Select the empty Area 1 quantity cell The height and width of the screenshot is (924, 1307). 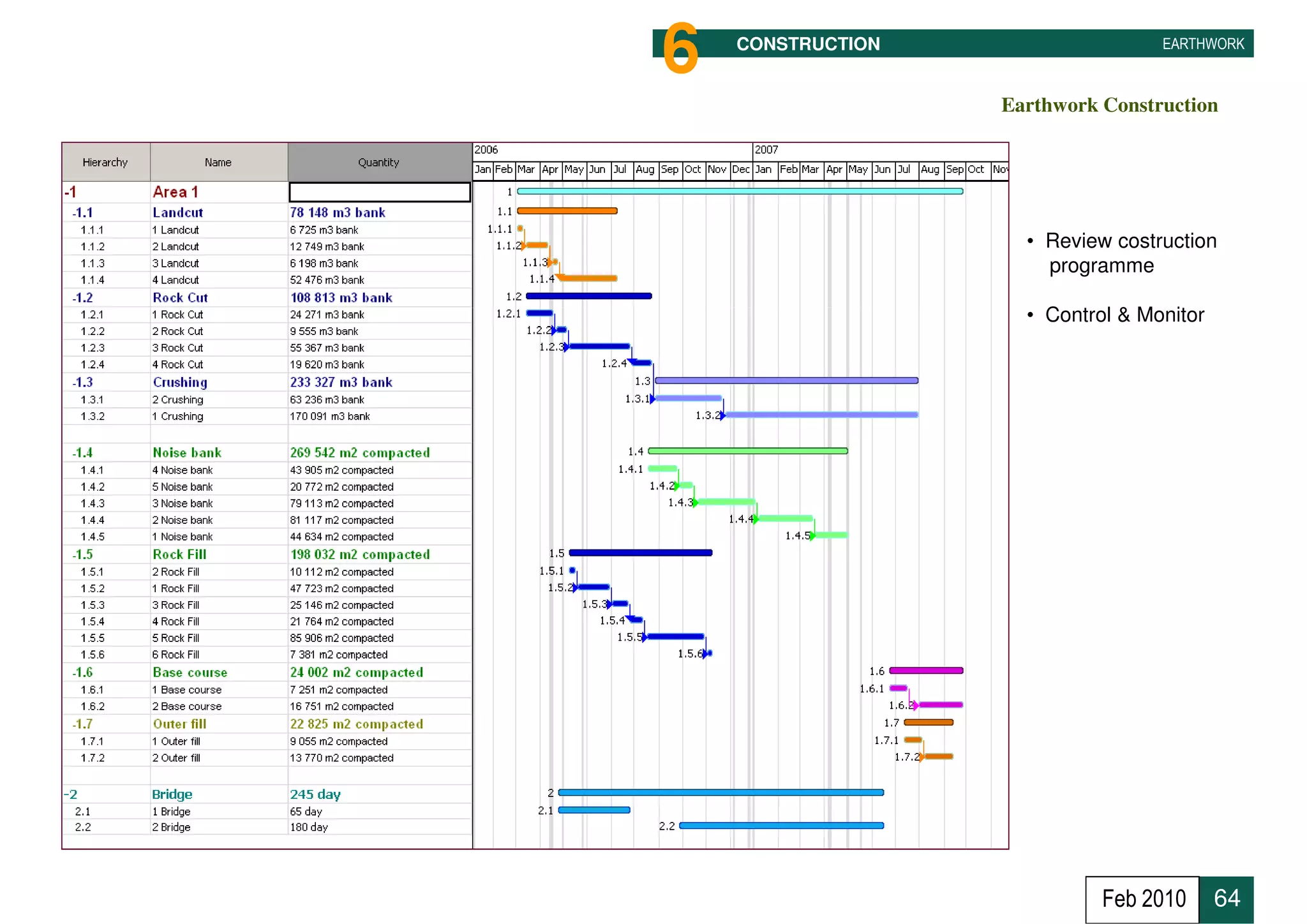tap(380, 192)
